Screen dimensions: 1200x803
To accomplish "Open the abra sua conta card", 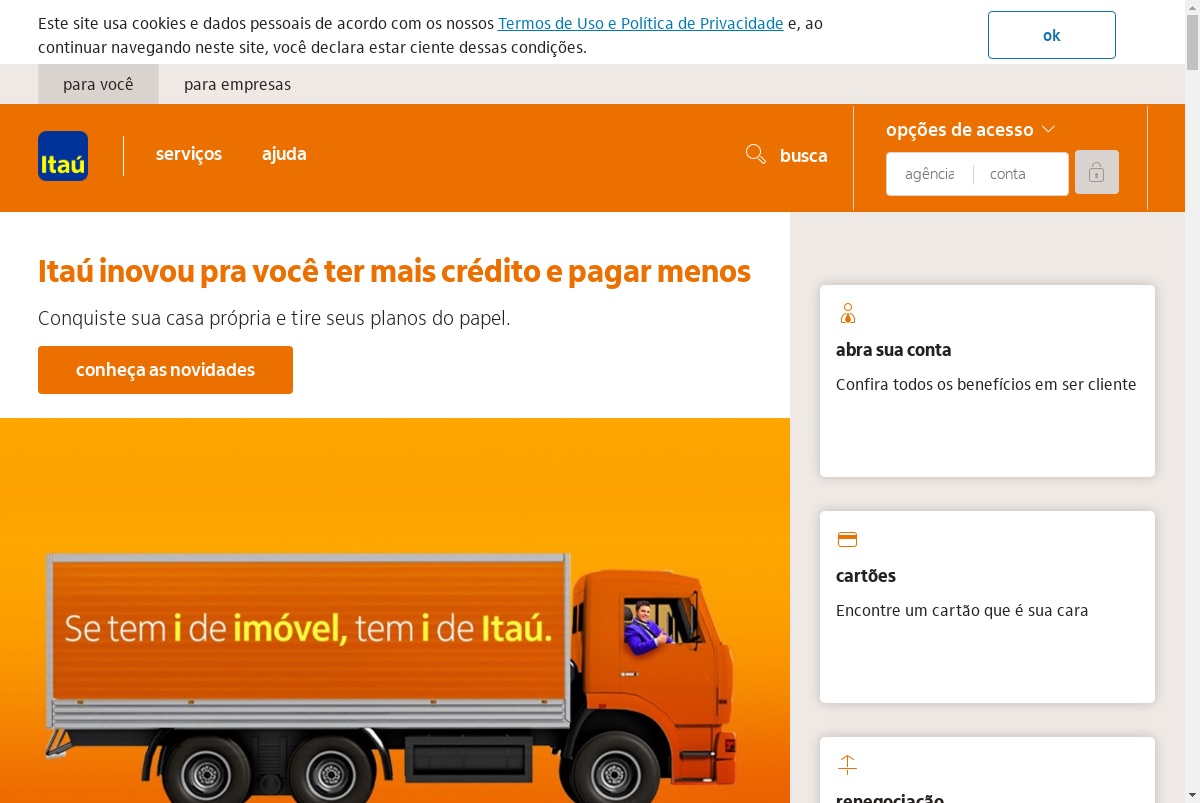I will pyautogui.click(x=987, y=381).
